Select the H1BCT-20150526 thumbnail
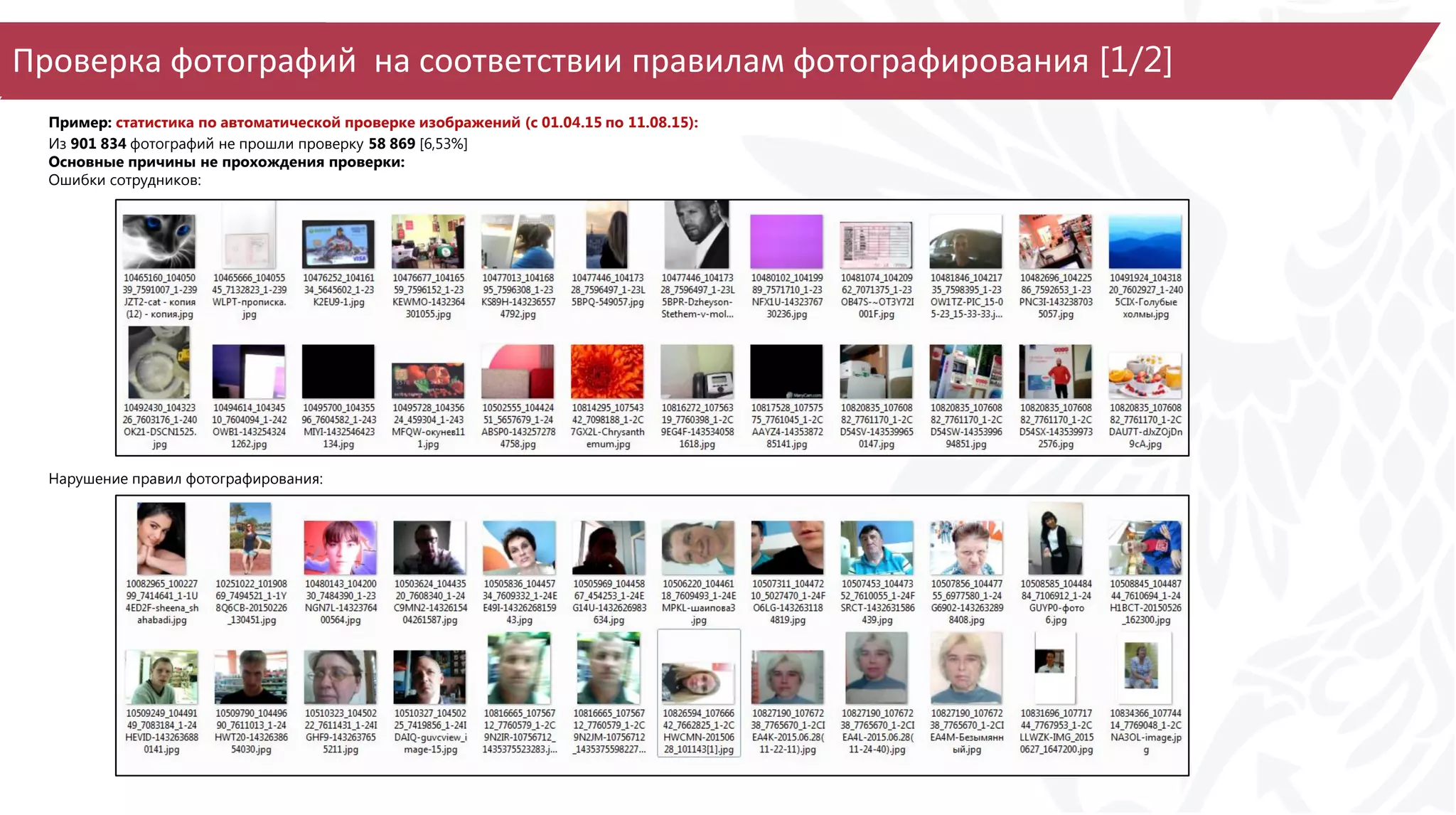Viewport: 1456px width, 815px height. coord(1145,548)
